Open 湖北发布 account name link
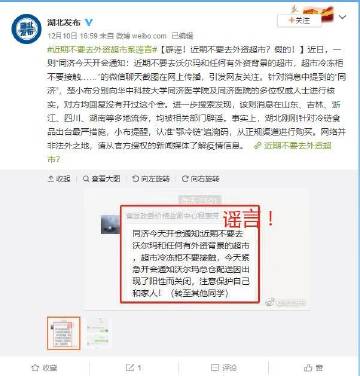This screenshot has height=376, width=360. pyautogui.click(x=64, y=22)
